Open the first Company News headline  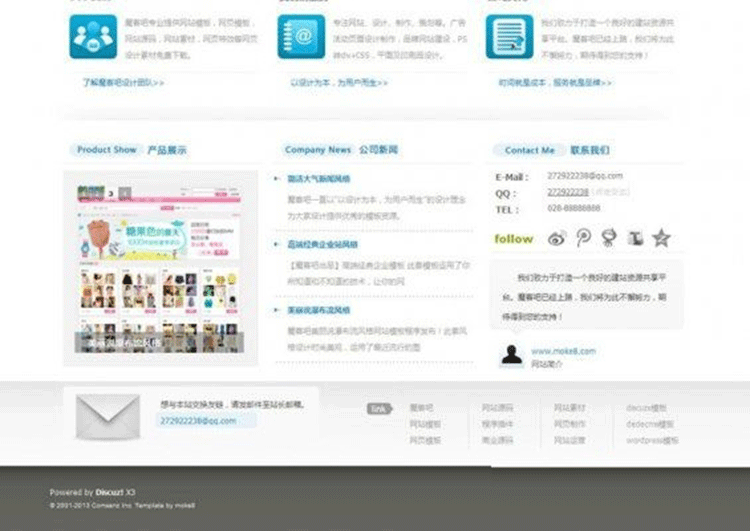319,179
